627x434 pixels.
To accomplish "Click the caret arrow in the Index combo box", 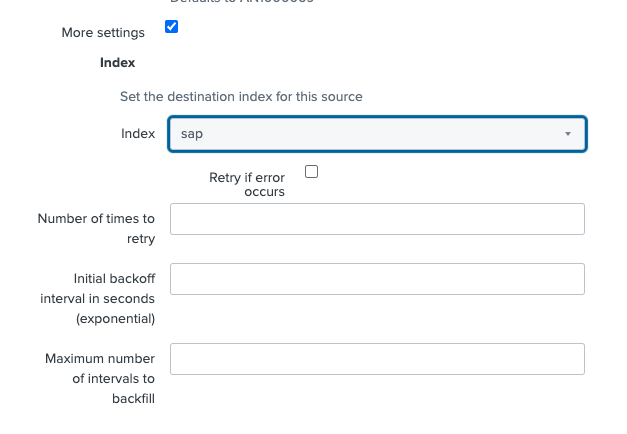I will click(x=567, y=134).
